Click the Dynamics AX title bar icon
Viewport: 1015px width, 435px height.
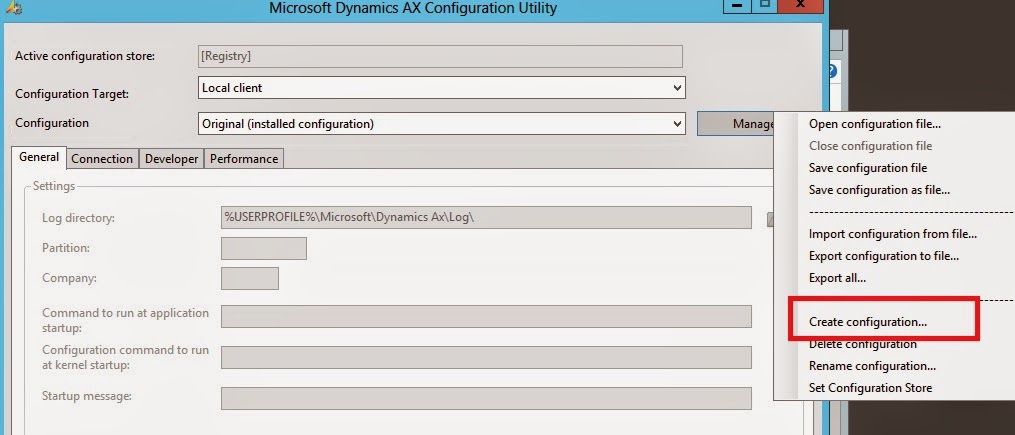coord(12,7)
